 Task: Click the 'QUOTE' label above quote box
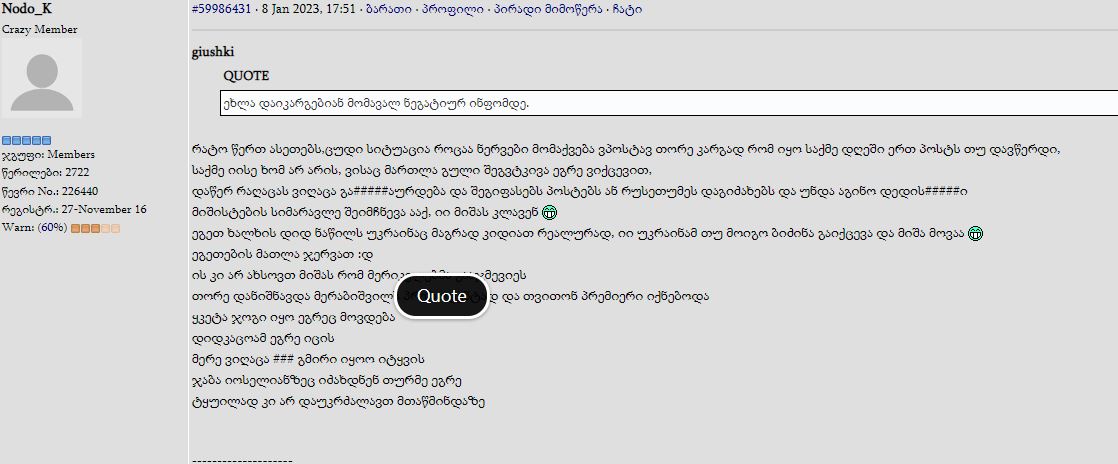click(246, 76)
